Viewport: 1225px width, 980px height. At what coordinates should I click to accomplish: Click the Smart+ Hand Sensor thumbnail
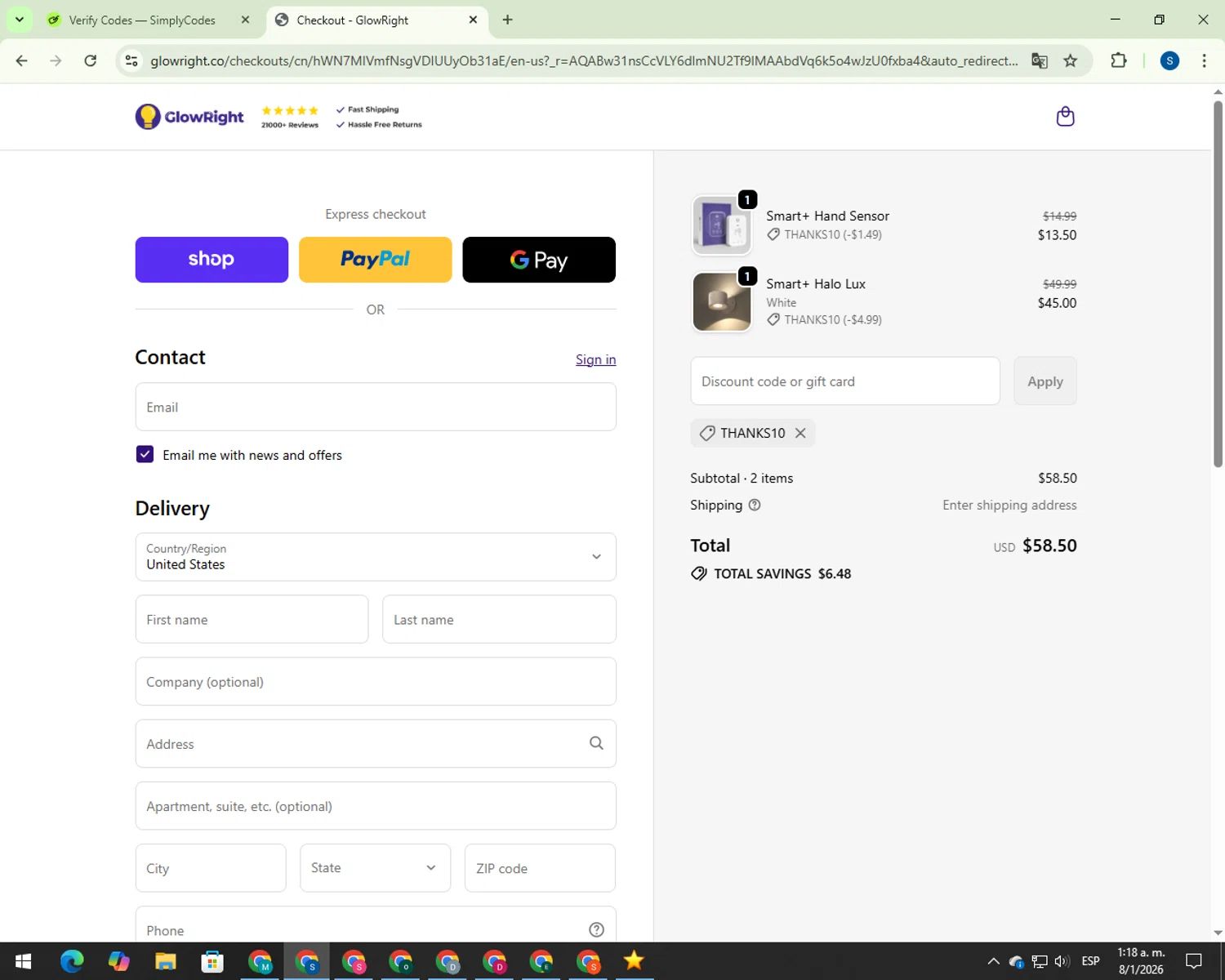(722, 225)
